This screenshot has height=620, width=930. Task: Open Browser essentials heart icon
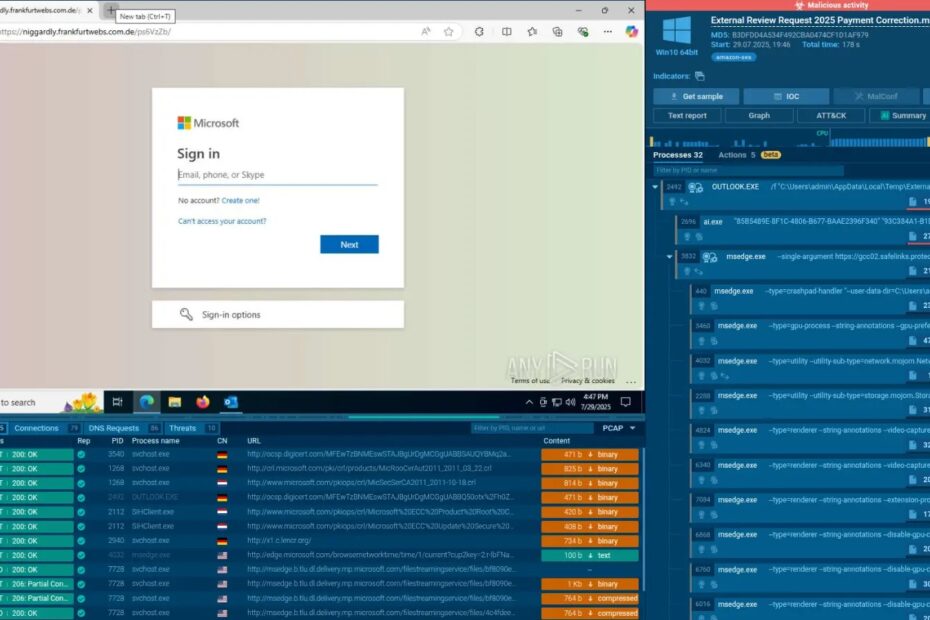[582, 31]
